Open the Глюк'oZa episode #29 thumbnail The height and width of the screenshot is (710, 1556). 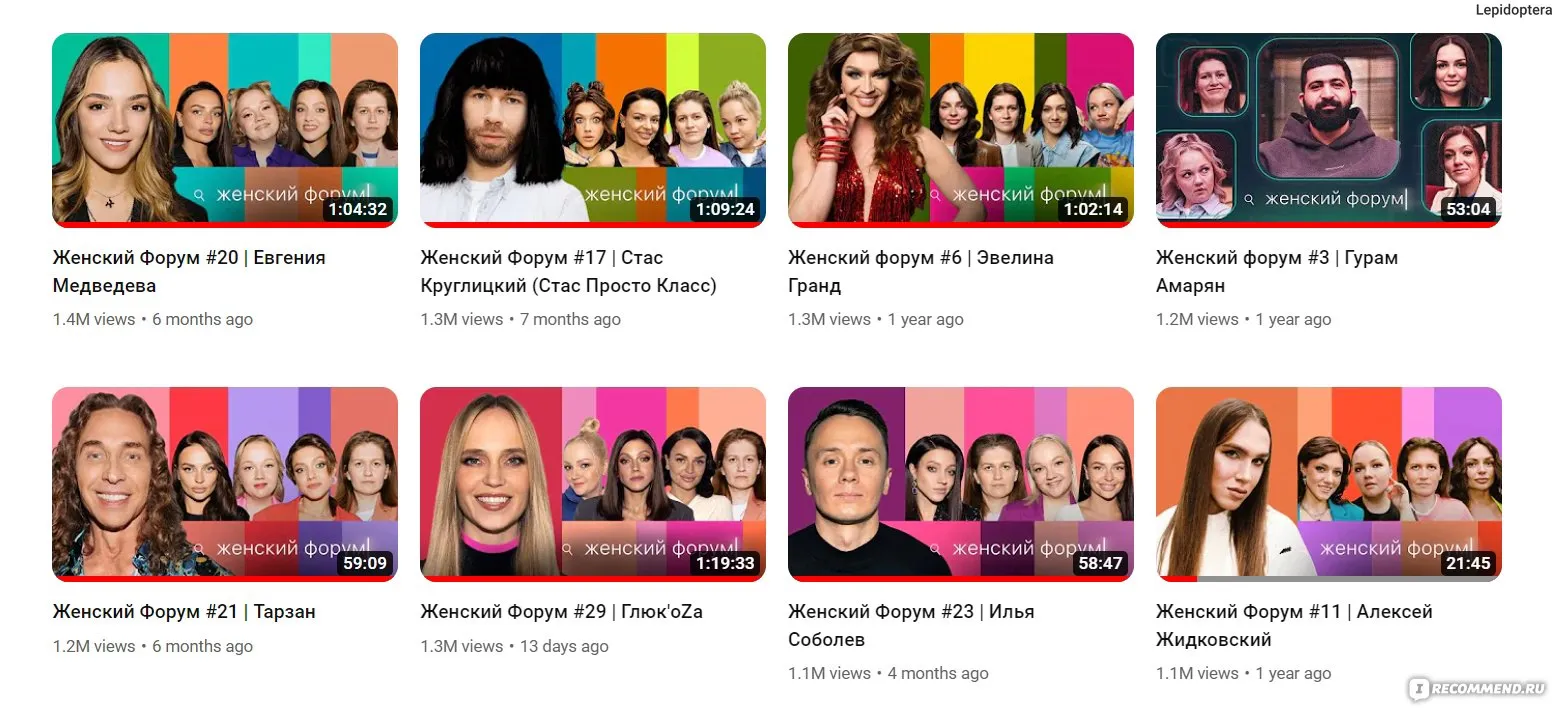click(x=593, y=484)
